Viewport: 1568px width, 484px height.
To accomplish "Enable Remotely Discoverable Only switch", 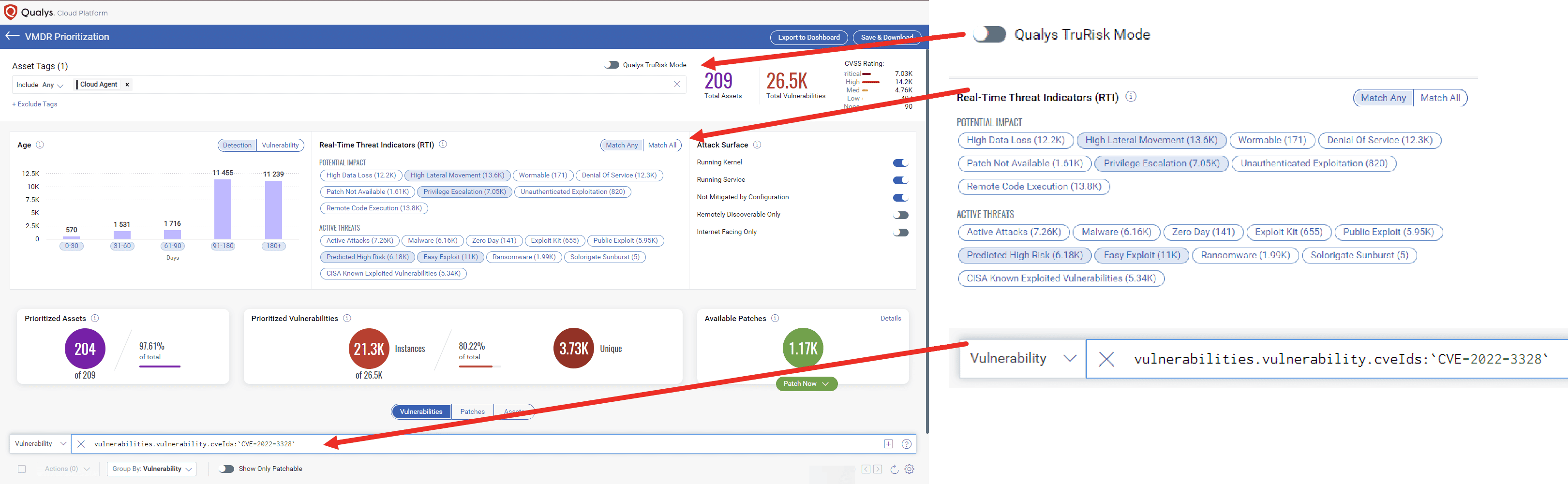I will pyautogui.click(x=900, y=215).
